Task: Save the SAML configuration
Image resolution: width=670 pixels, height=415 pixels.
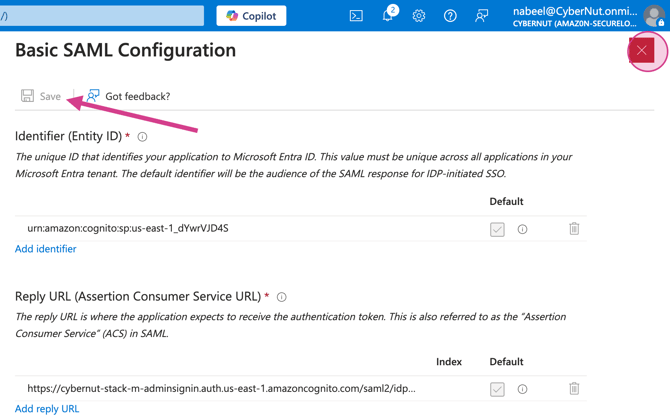Action: coord(41,96)
